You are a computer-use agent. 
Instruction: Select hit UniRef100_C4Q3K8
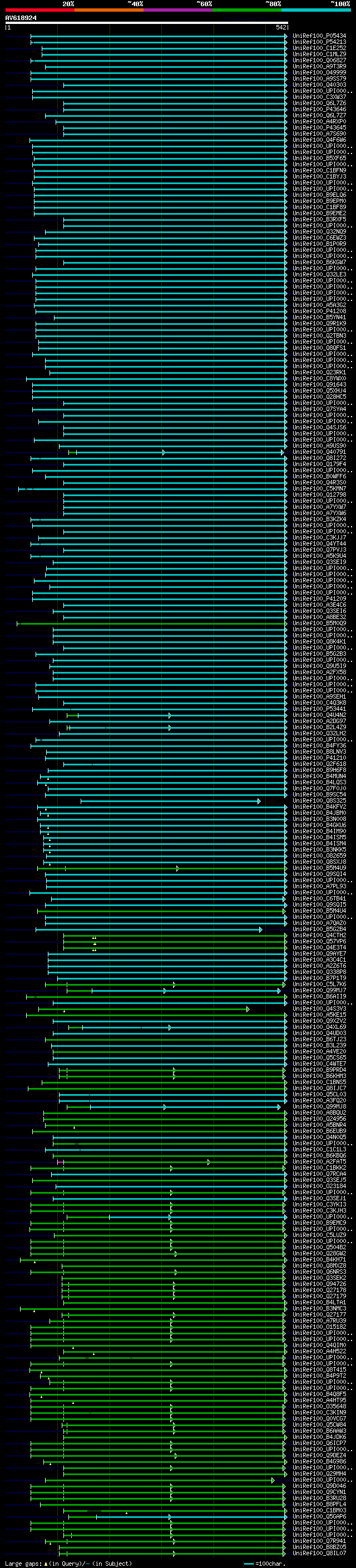(x=319, y=703)
